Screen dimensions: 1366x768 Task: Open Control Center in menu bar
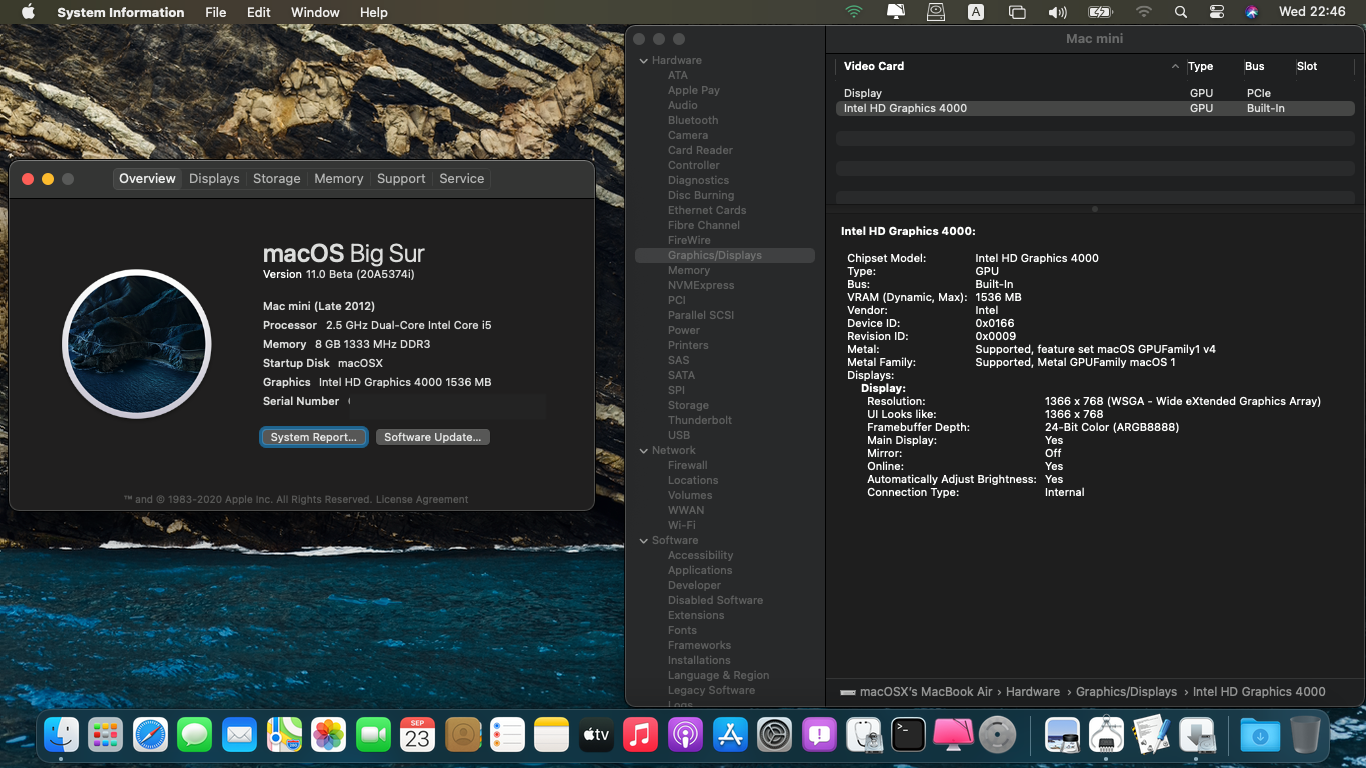pos(1216,12)
